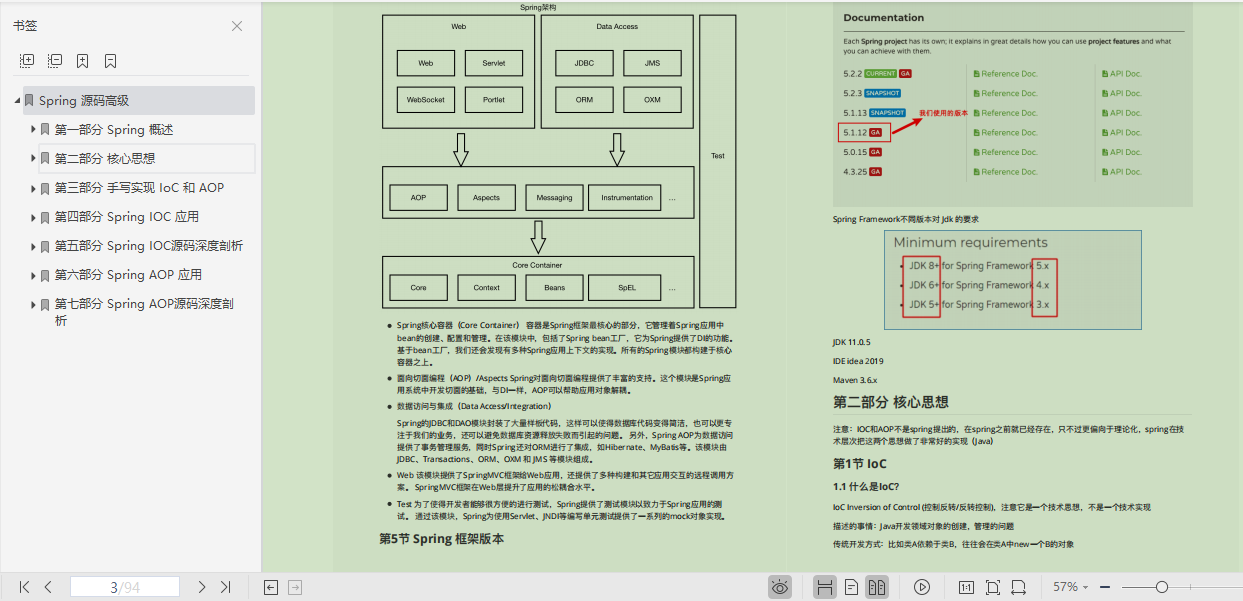Screen dimensions: 1243x601
Task: Adjust the zoom slider handle
Action: pos(1161,587)
